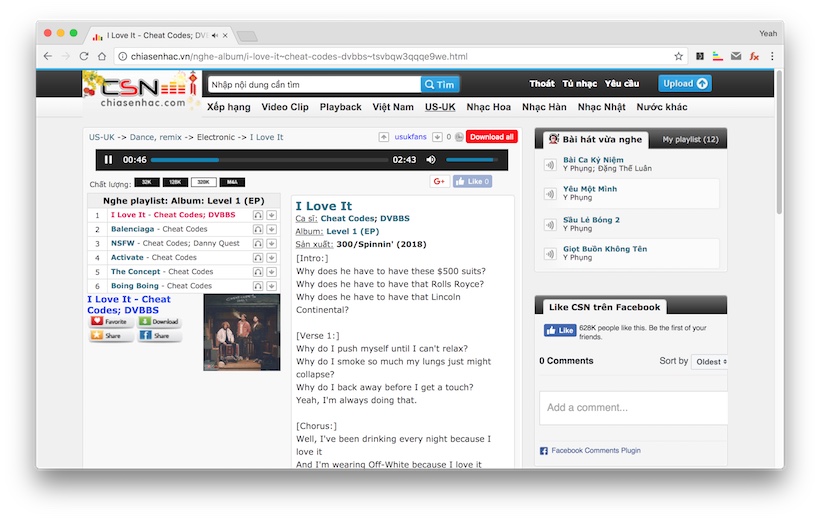Click the Thoát logout link
The image size is (820, 520).
click(x=541, y=84)
